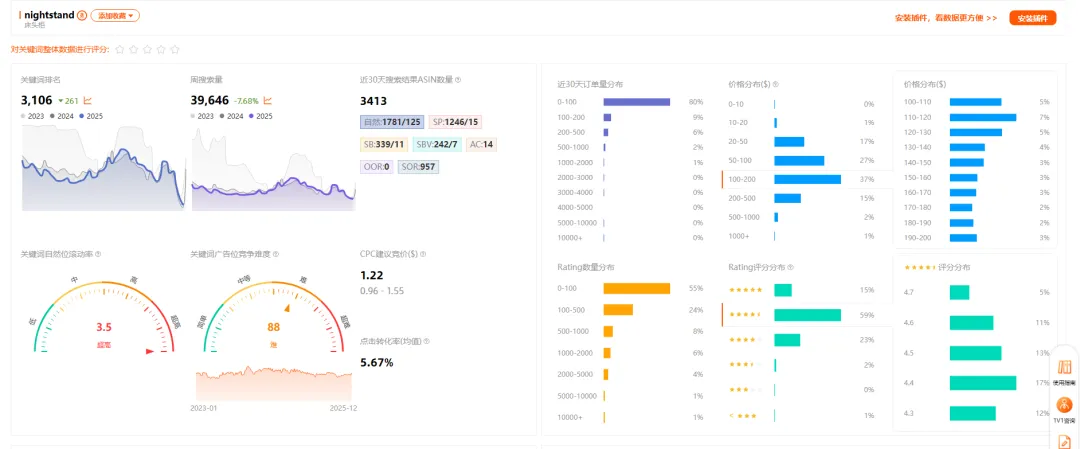This screenshot has width=1080, height=449.
Task: Open the 使用指南 floating sidebar icon
Action: (x=1065, y=372)
